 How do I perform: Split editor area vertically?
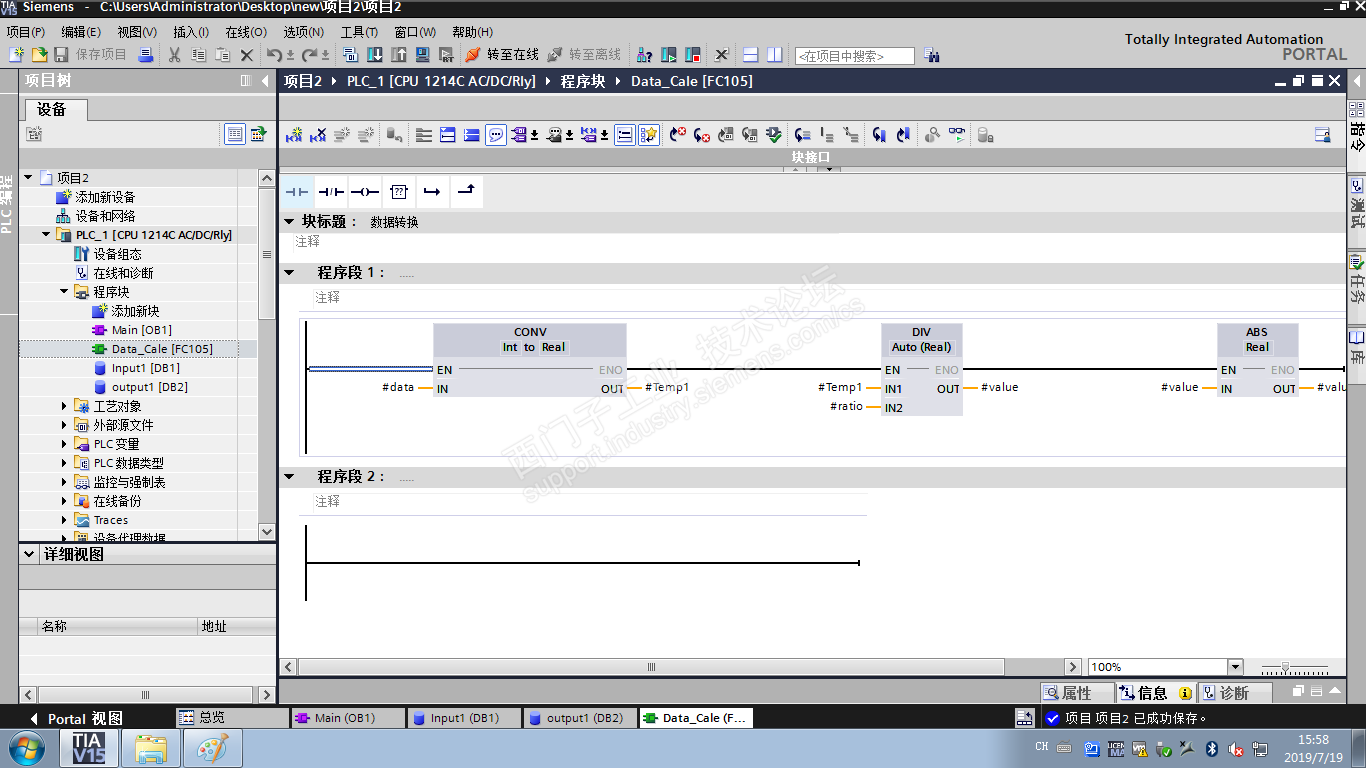coord(775,54)
